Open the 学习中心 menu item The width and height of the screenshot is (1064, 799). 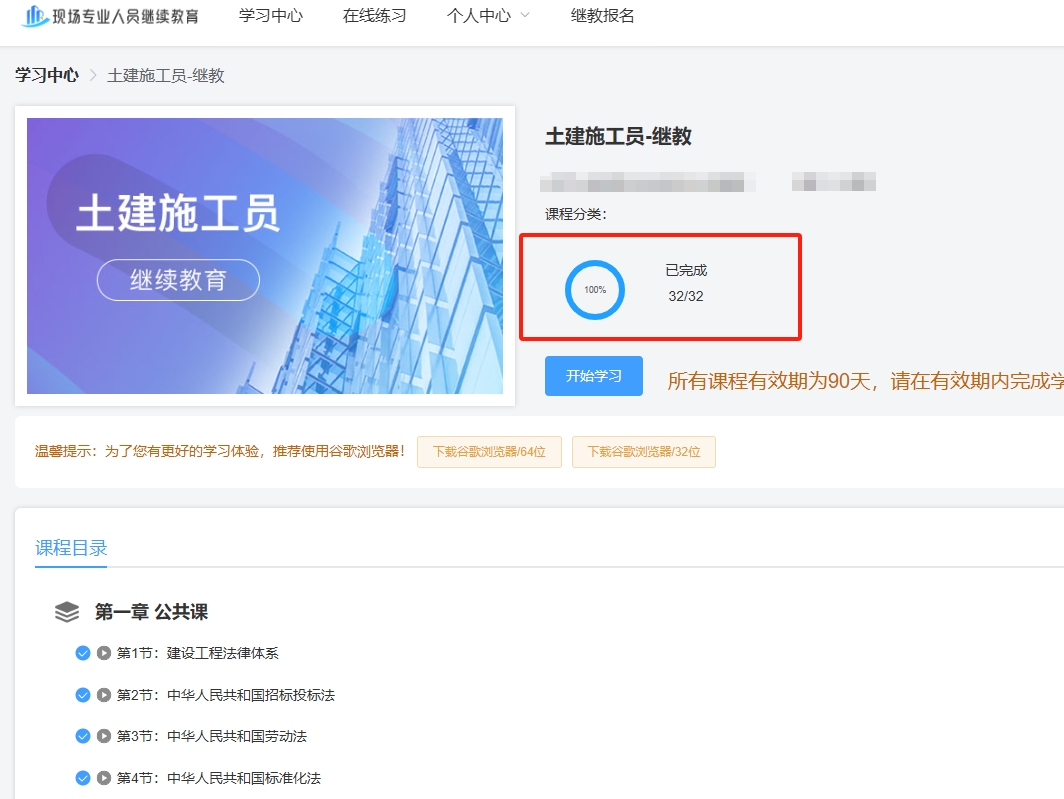pyautogui.click(x=271, y=16)
